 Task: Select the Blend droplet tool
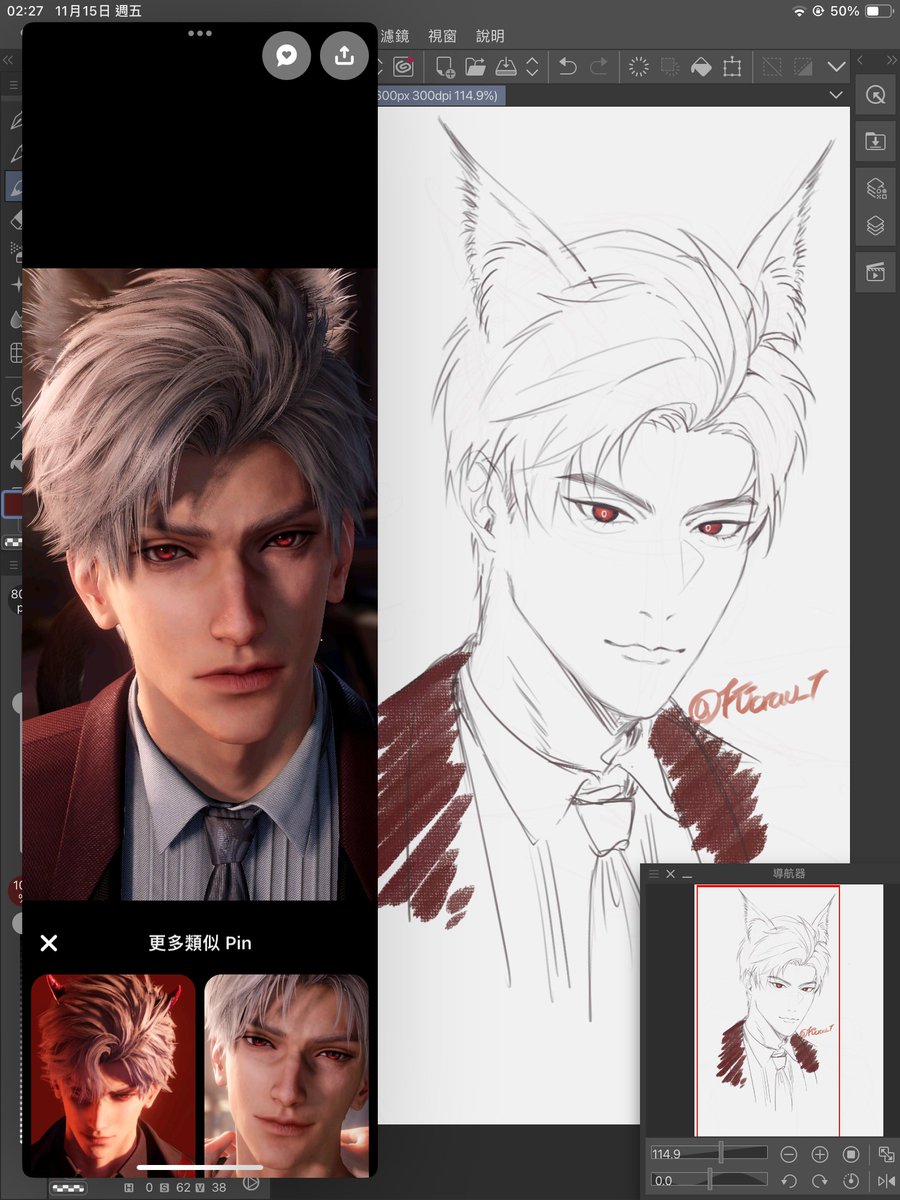point(14,319)
